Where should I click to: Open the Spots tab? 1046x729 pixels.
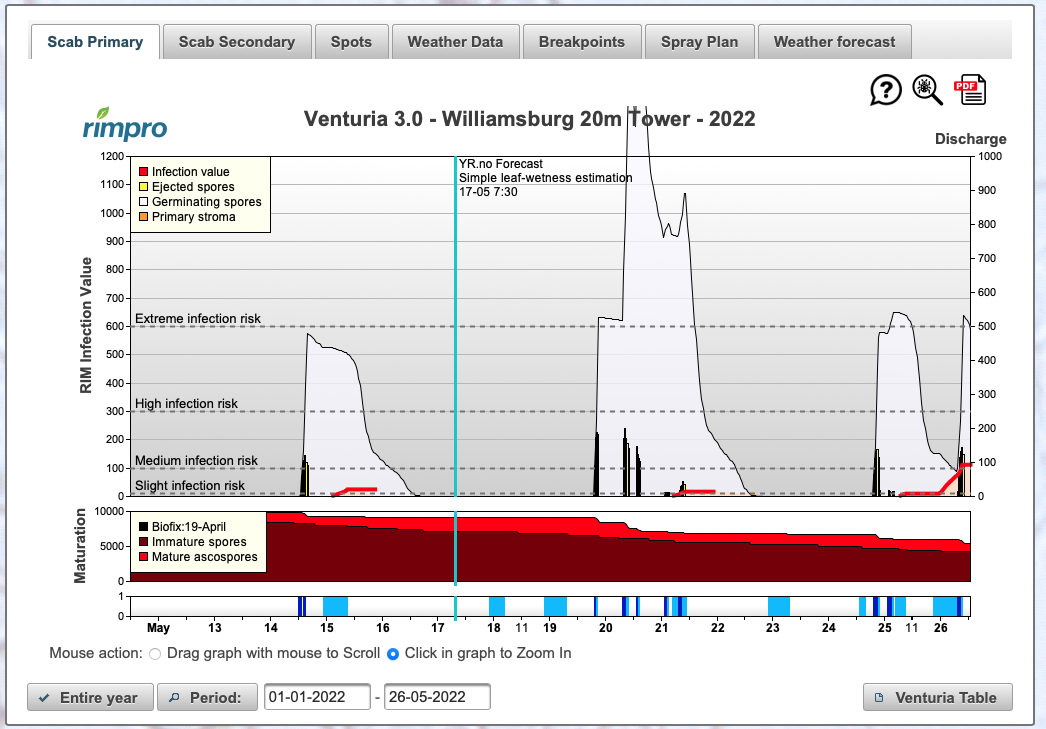351,42
